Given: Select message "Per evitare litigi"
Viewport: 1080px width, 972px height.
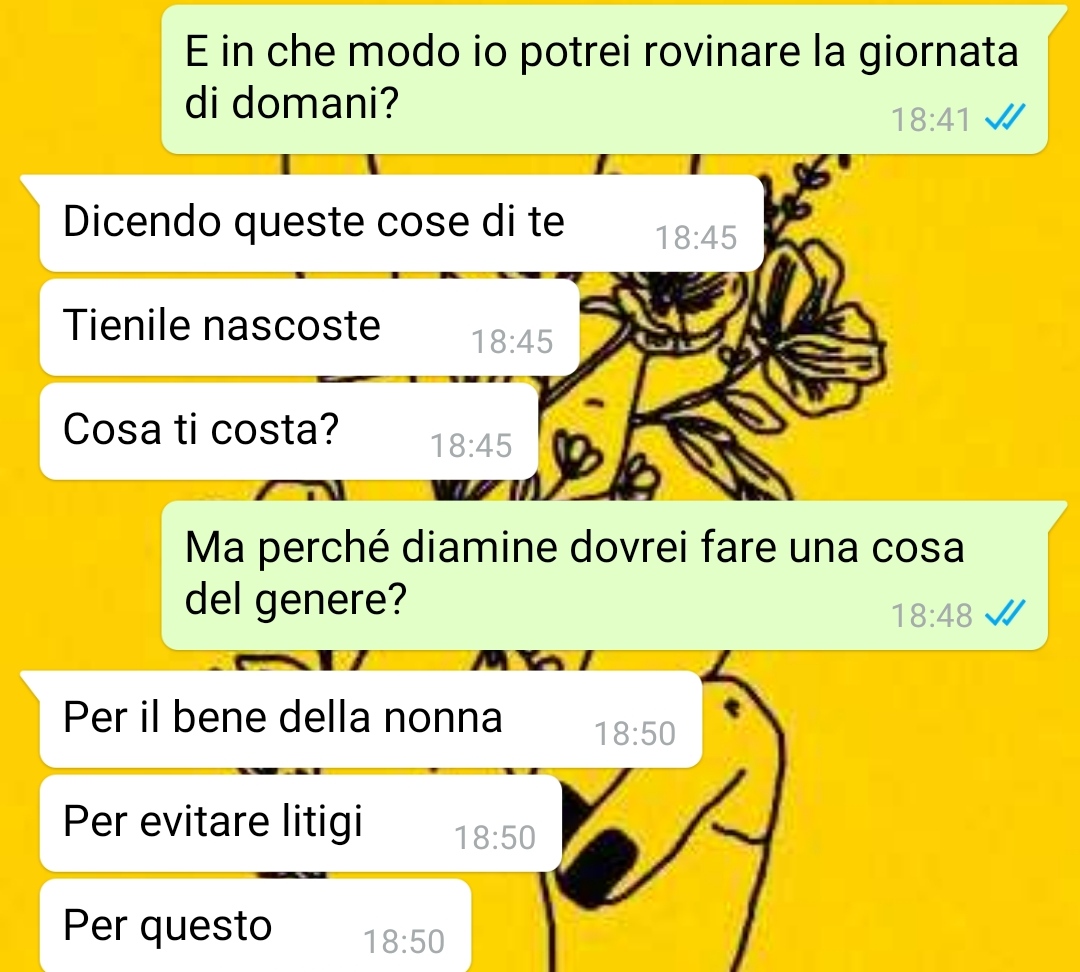Looking at the screenshot, I should (301, 823).
